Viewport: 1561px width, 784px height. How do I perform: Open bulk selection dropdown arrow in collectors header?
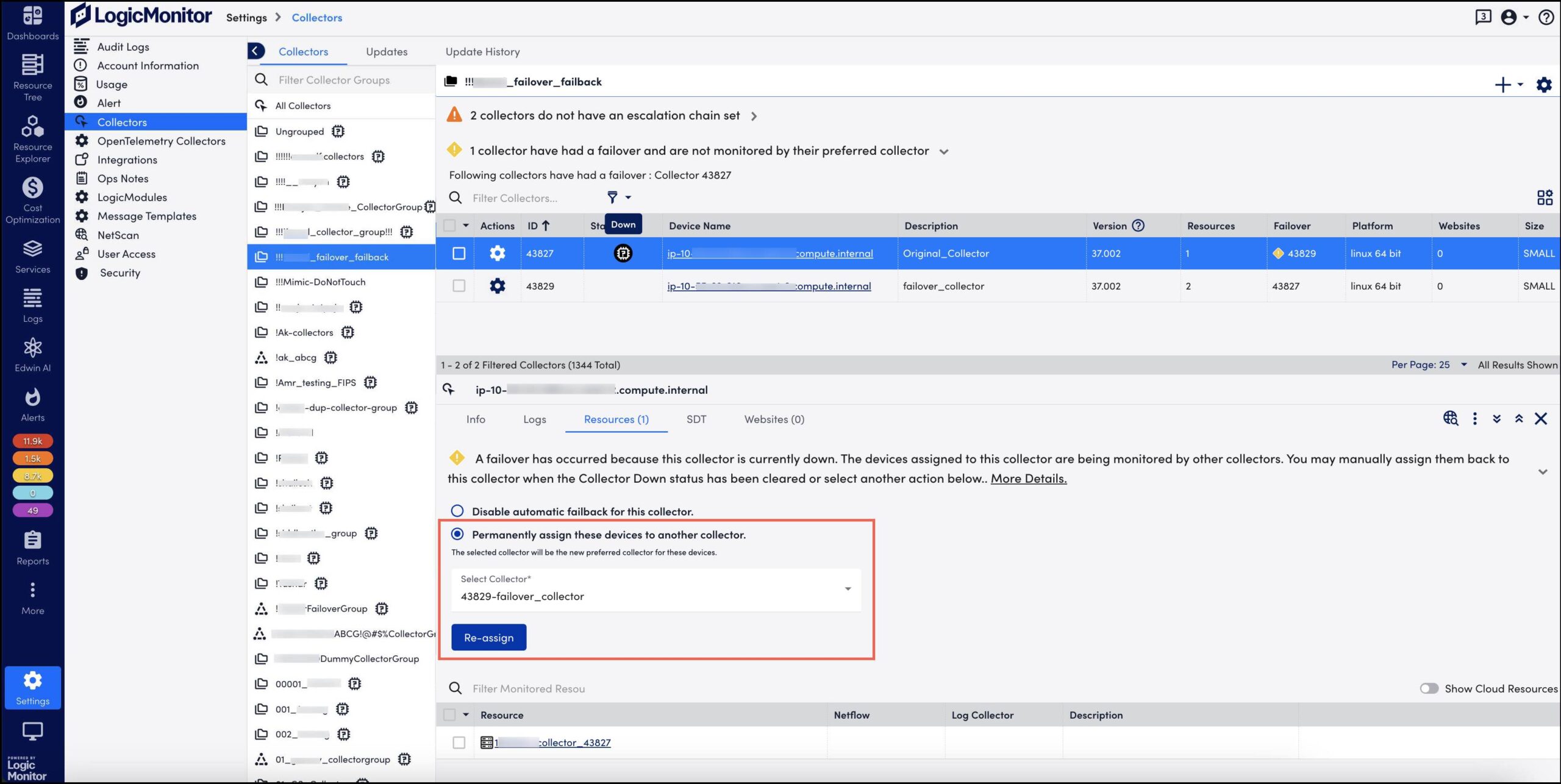click(x=466, y=226)
